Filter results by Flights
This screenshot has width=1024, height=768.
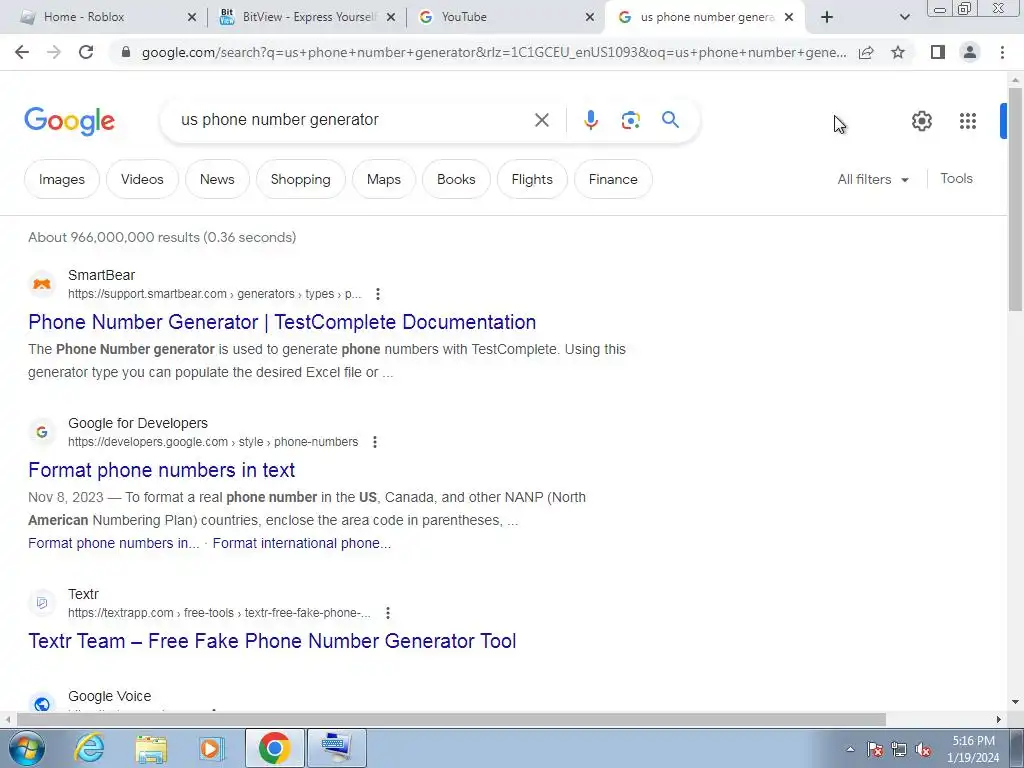pos(532,179)
